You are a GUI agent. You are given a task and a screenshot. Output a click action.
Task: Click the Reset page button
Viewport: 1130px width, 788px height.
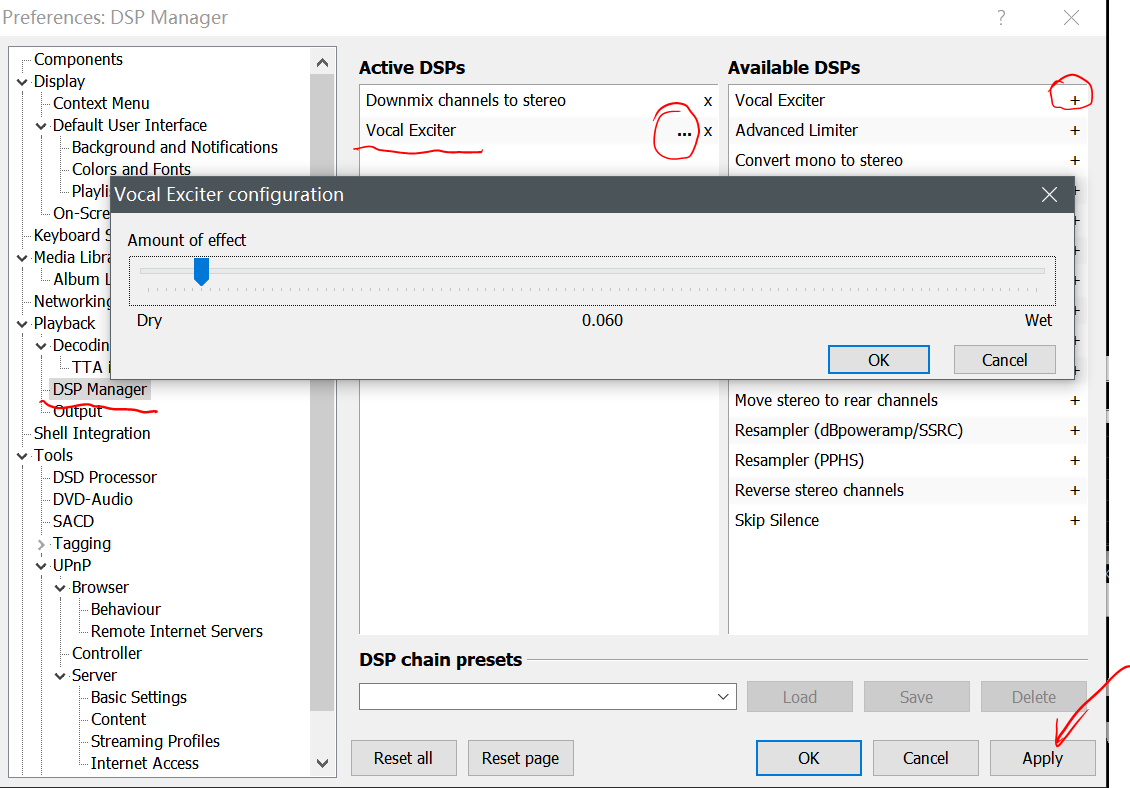(520, 758)
